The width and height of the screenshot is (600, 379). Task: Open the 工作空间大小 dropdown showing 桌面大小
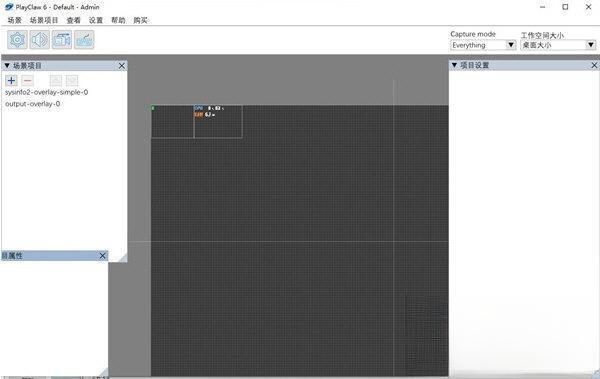pos(558,45)
